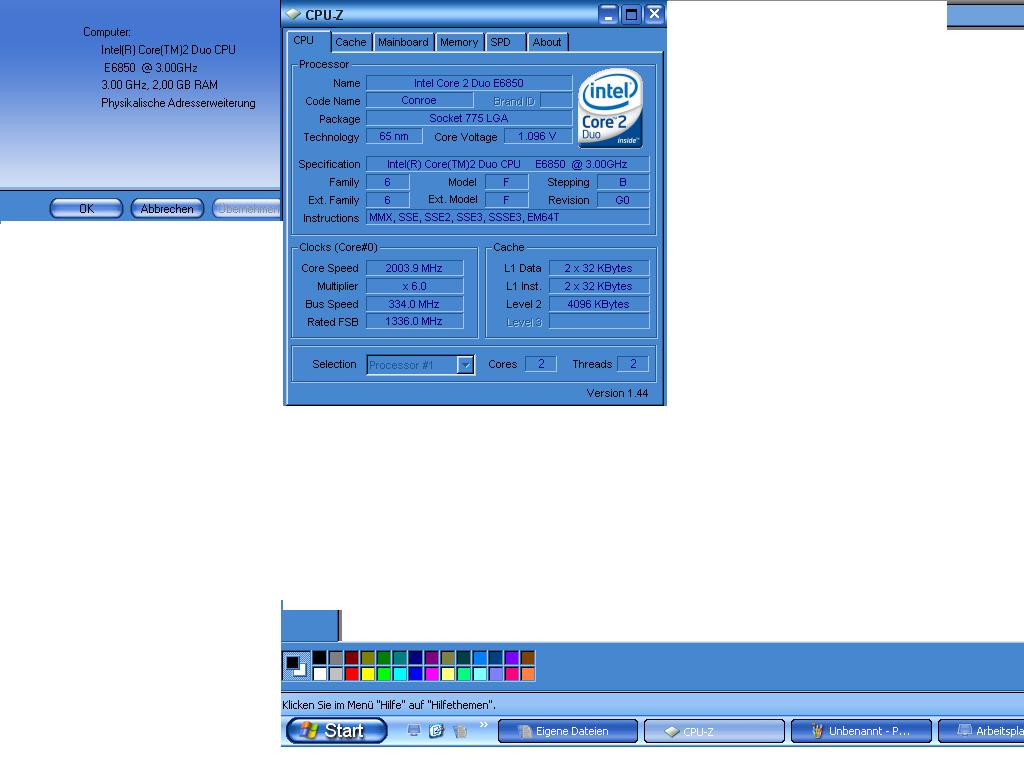
Task: Click the Revision value 'G0'
Action: click(623, 200)
